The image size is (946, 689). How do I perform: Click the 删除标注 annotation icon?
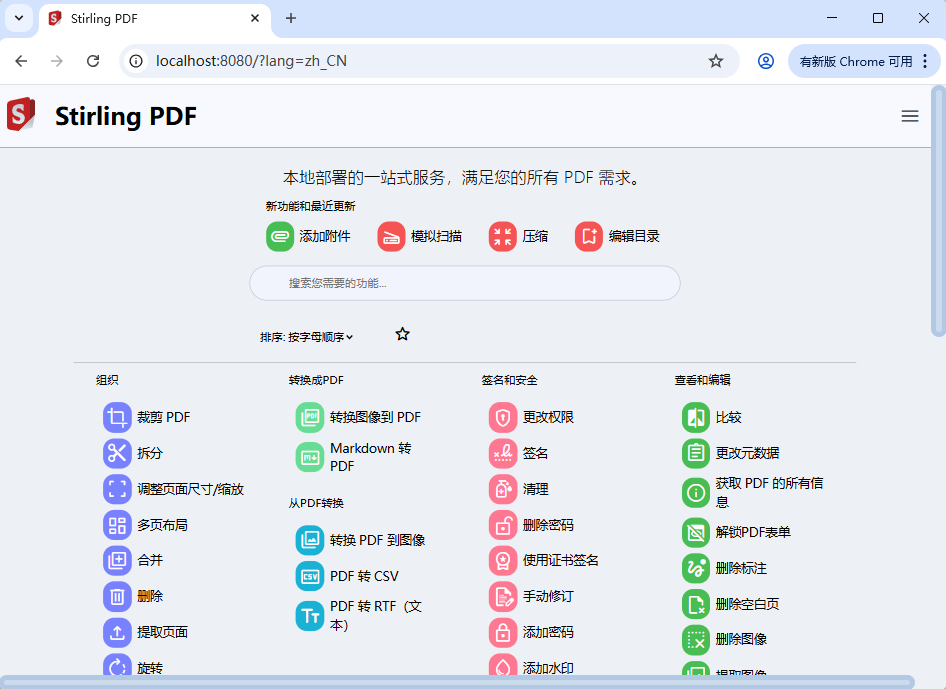(x=696, y=568)
